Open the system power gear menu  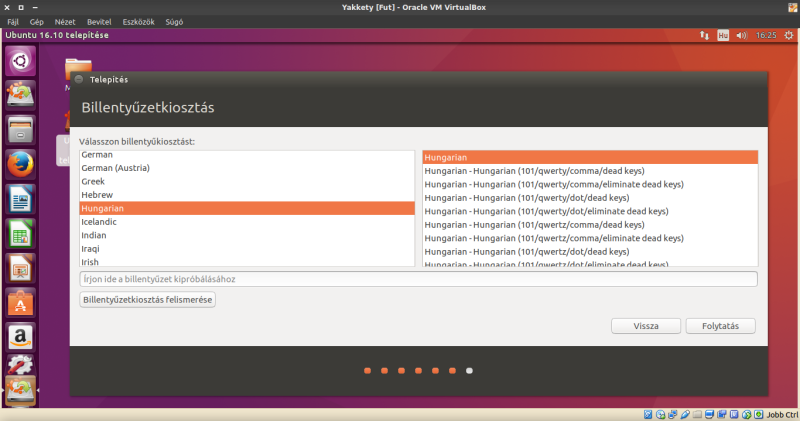pyautogui.click(x=787, y=35)
